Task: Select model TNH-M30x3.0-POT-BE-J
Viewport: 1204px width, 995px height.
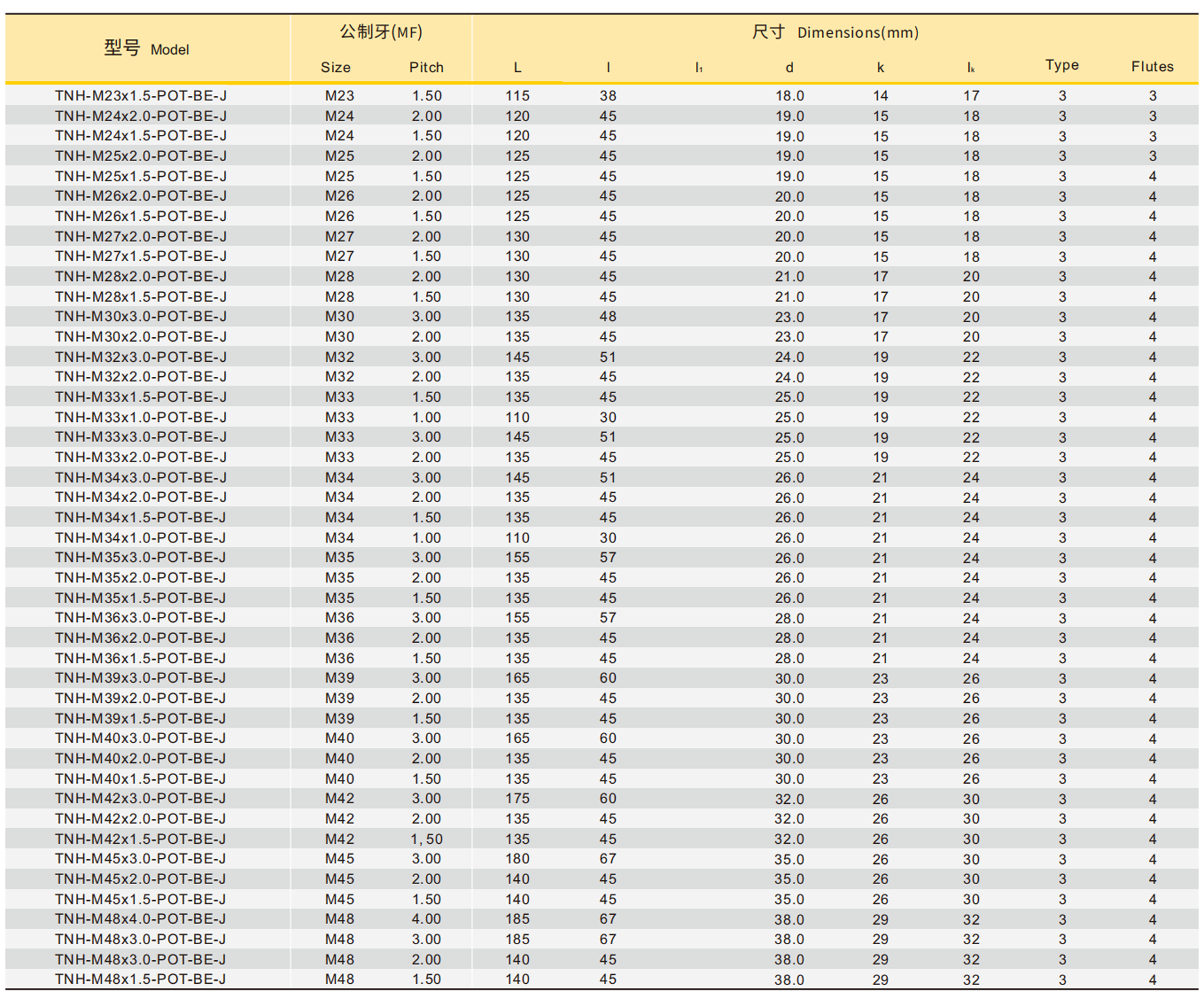Action: pos(140,317)
